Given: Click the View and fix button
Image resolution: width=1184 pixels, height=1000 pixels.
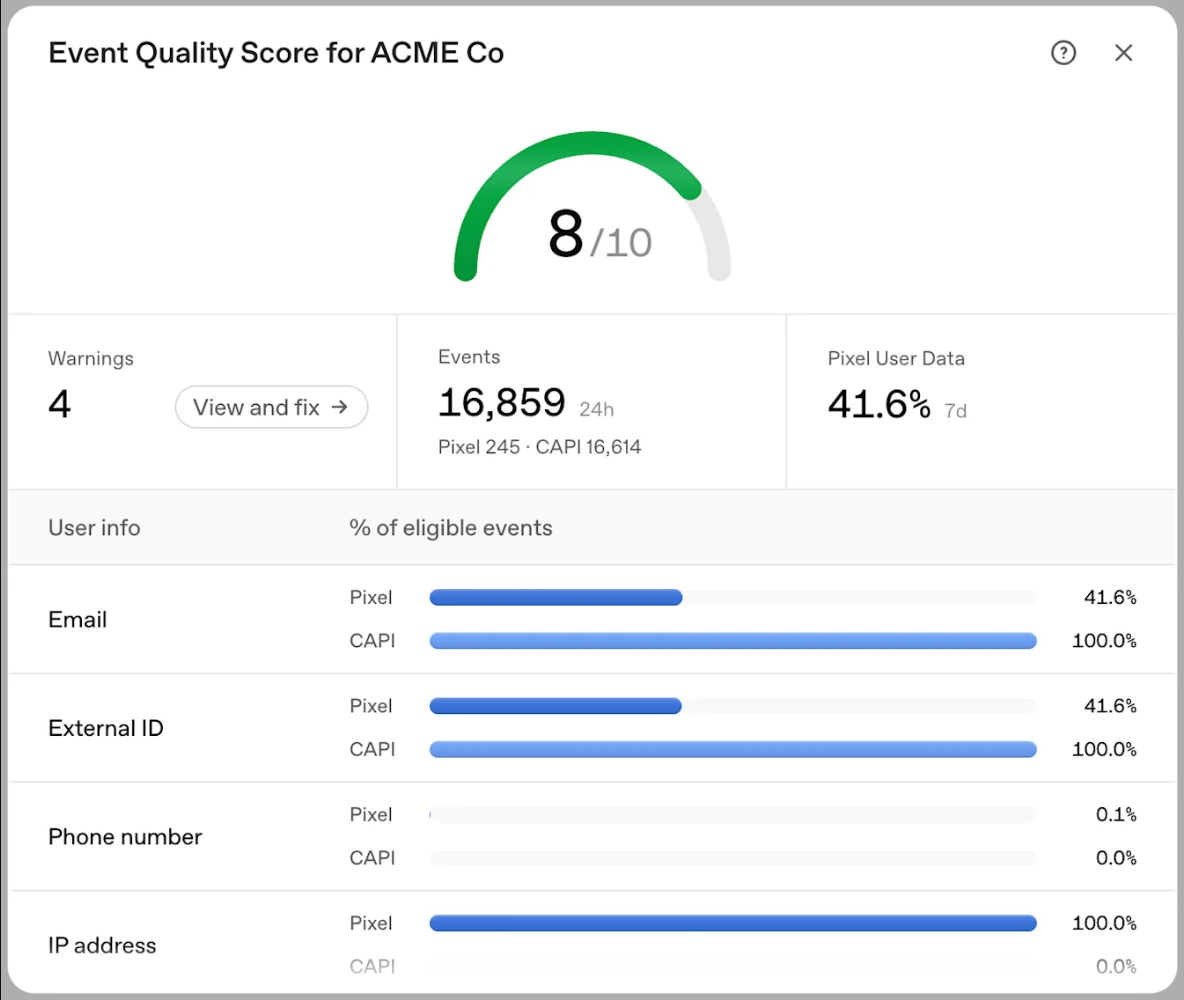Looking at the screenshot, I should click(x=271, y=407).
